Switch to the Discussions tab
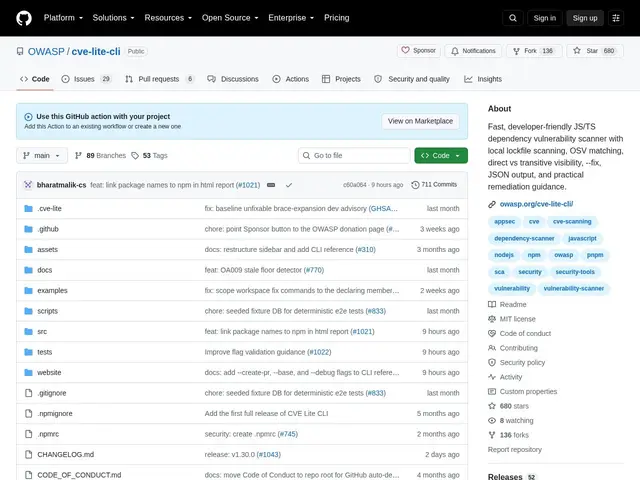 233,79
